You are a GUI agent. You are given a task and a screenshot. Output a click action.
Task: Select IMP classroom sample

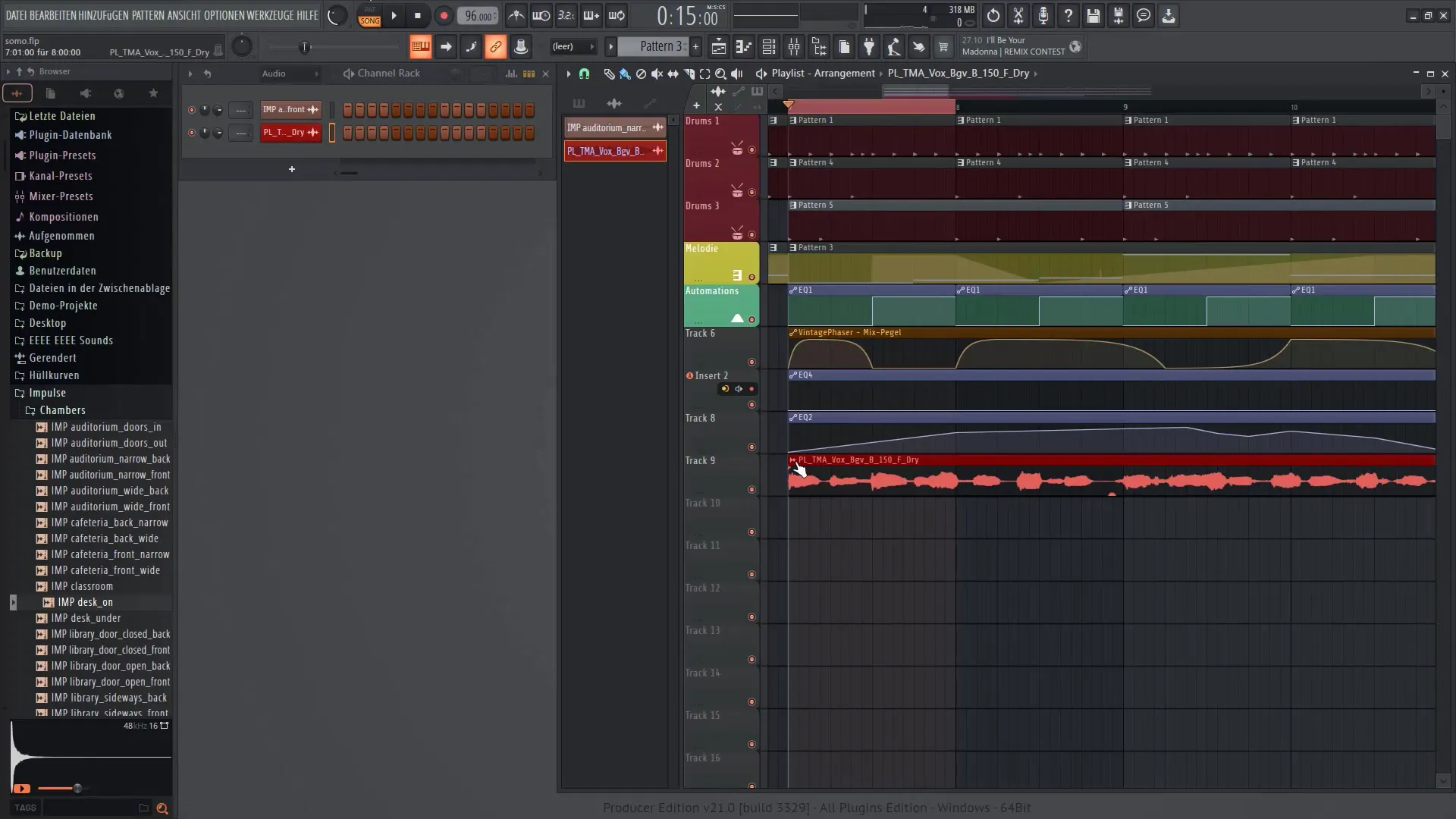click(82, 586)
